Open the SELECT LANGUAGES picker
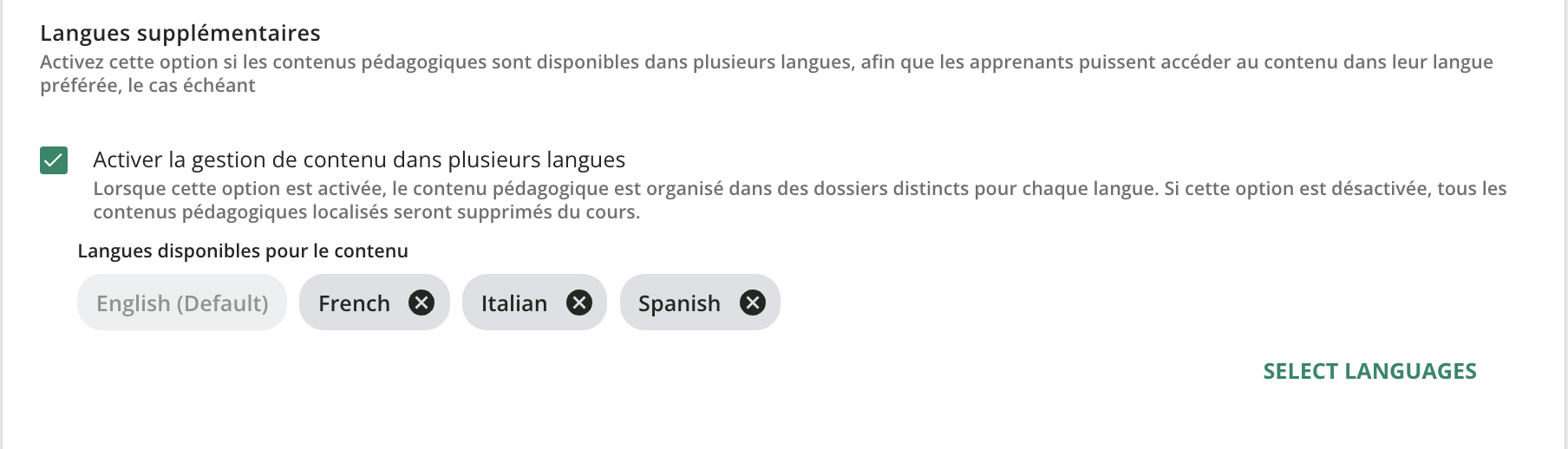Viewport: 1568px width, 449px height. click(x=1369, y=371)
